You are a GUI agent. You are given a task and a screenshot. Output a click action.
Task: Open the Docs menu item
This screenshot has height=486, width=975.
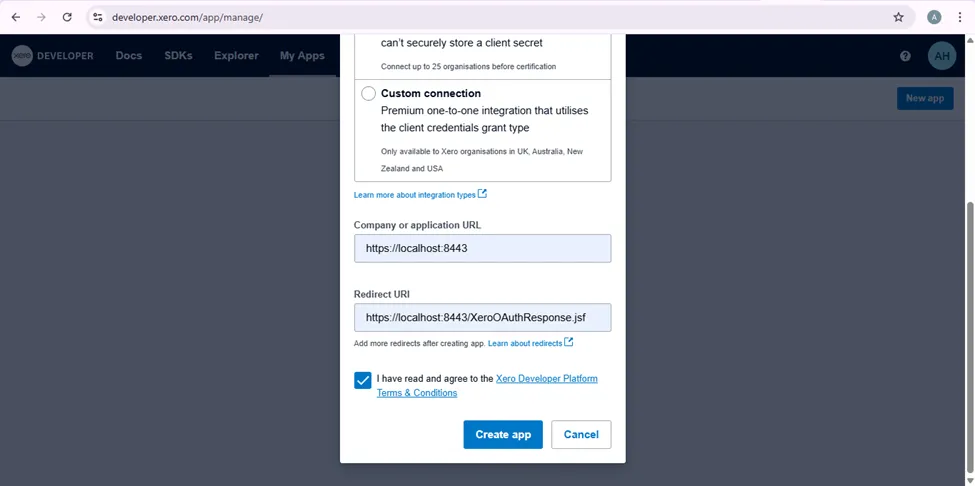[129, 56]
